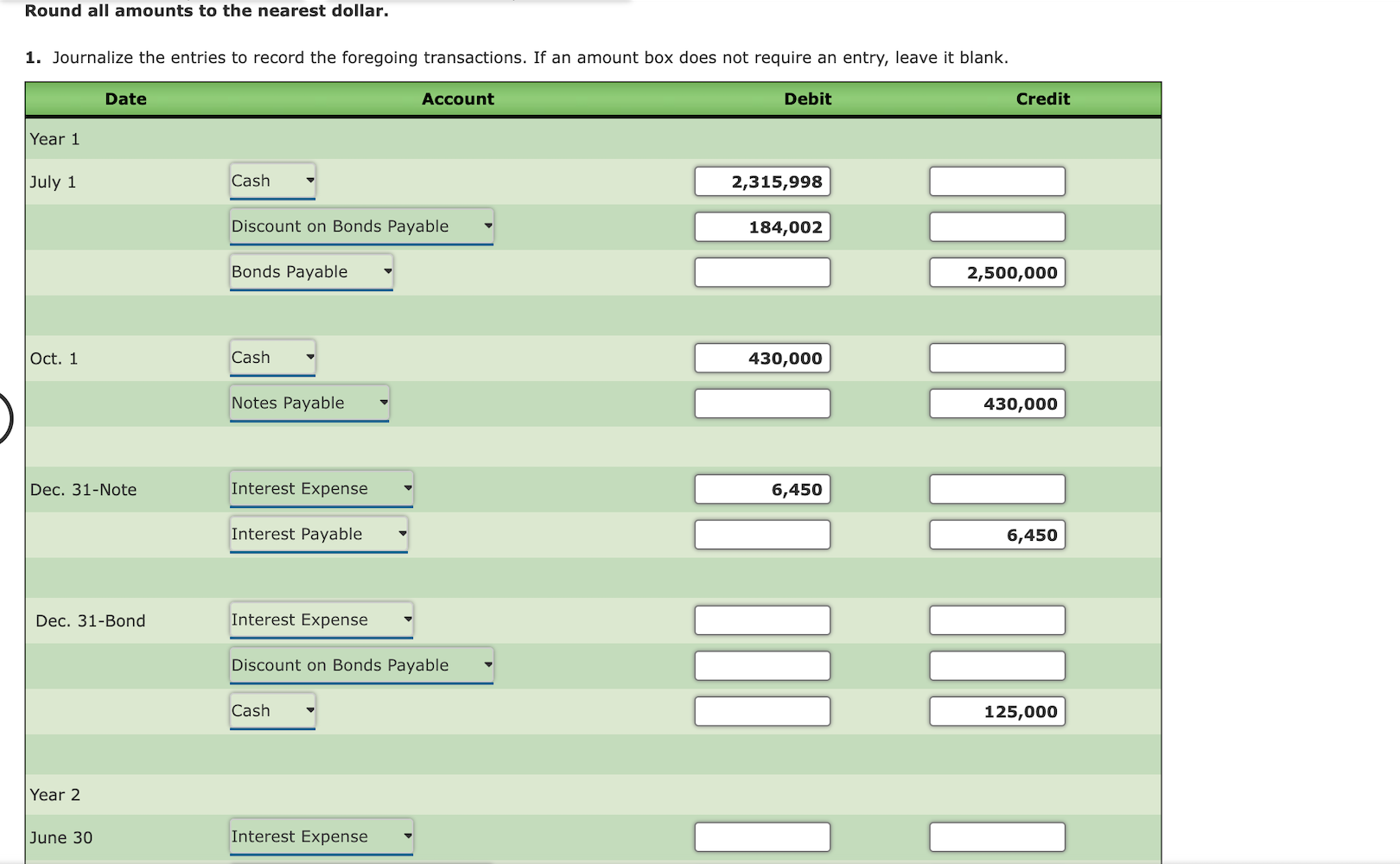Open the Cash account dropdown under July 1

[272, 181]
